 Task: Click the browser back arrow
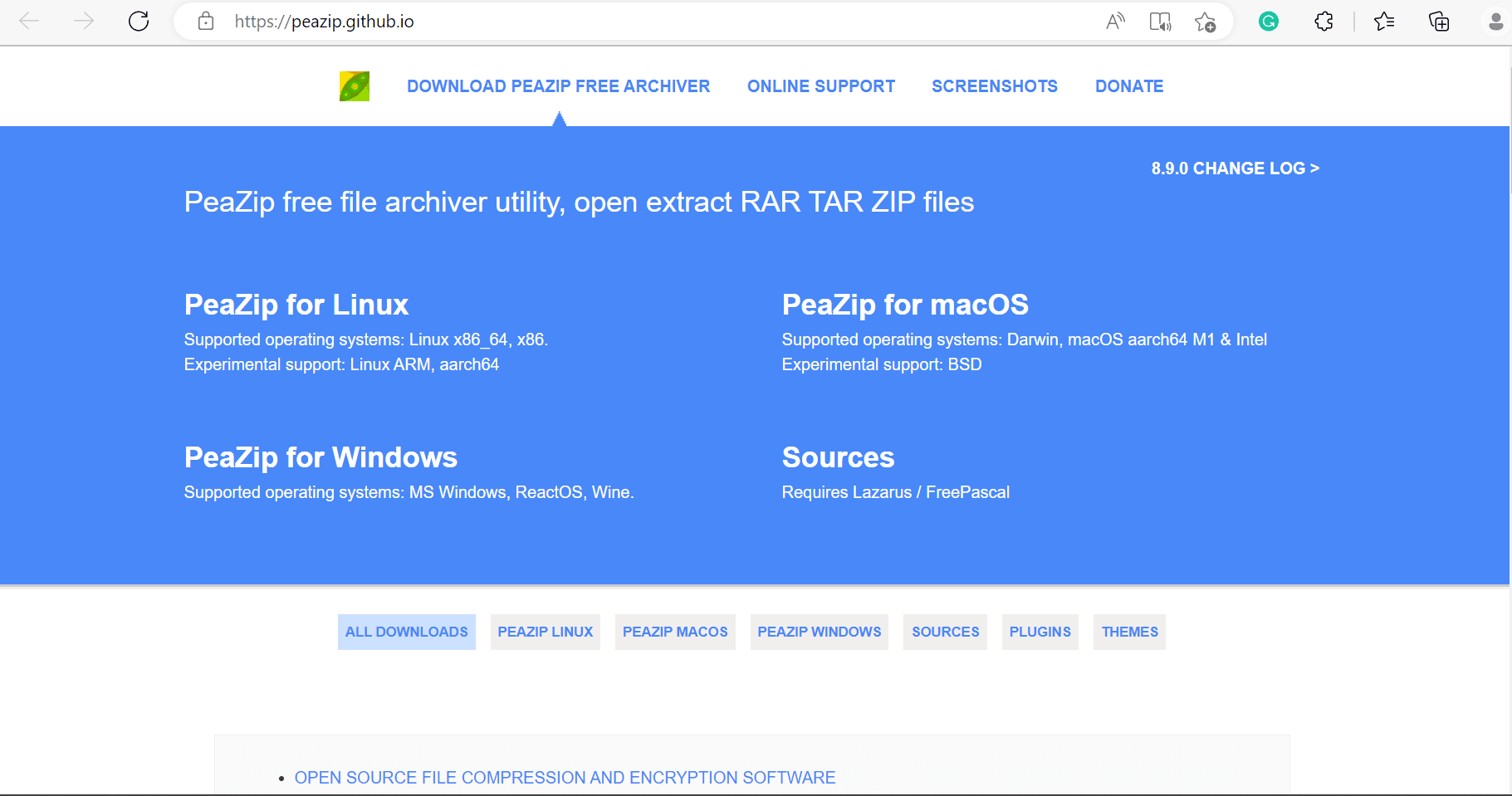point(29,21)
